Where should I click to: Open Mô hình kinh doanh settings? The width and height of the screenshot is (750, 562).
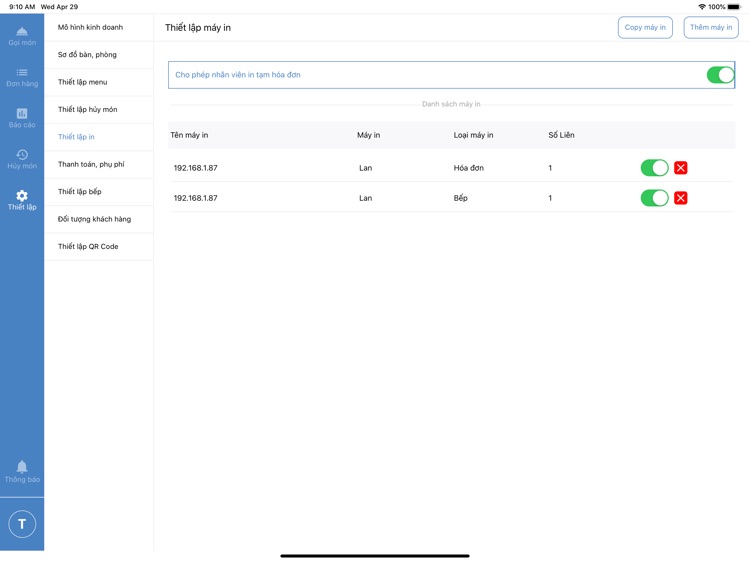(99, 27)
